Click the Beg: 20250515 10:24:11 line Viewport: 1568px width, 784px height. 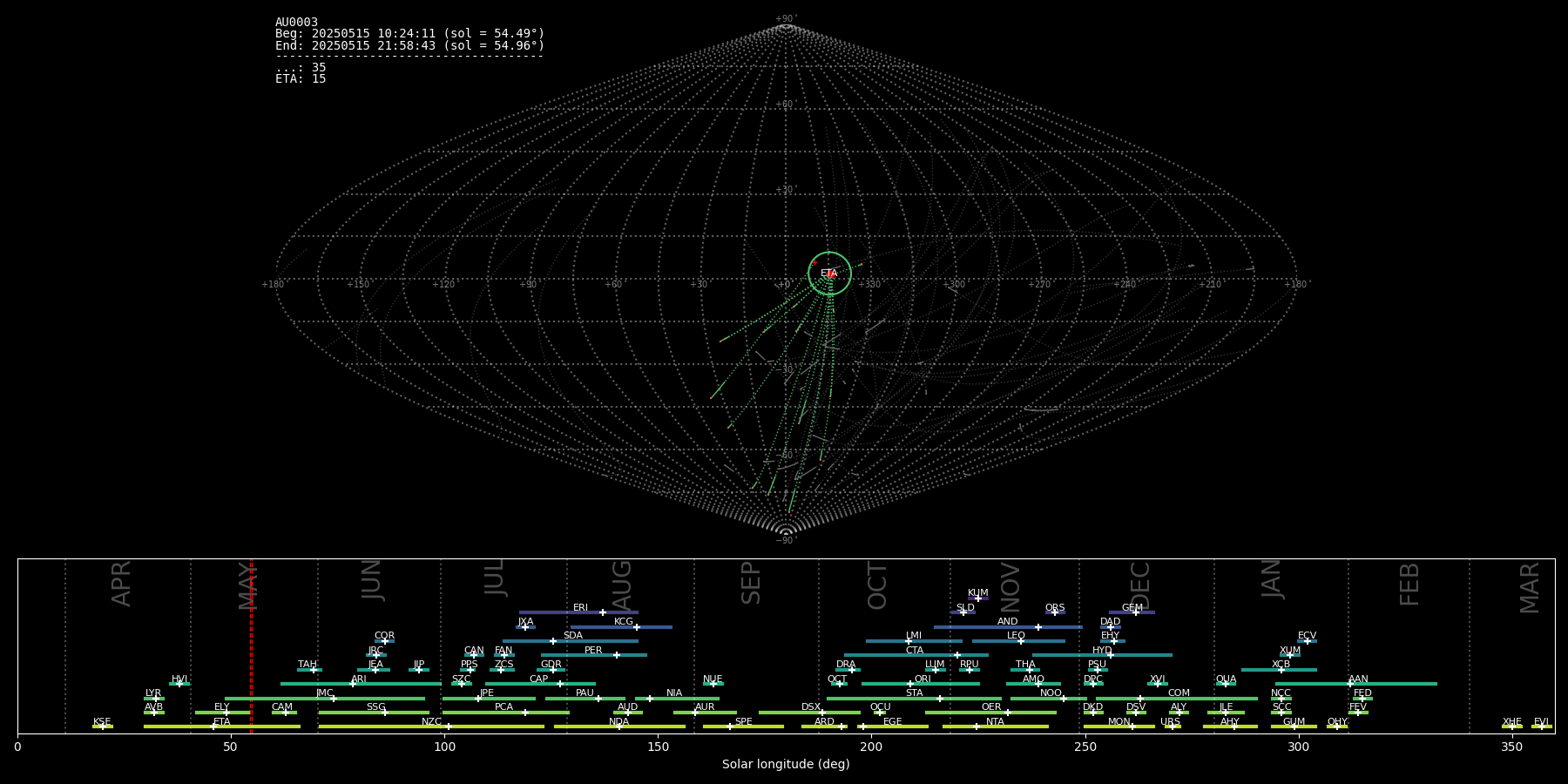coord(409,34)
